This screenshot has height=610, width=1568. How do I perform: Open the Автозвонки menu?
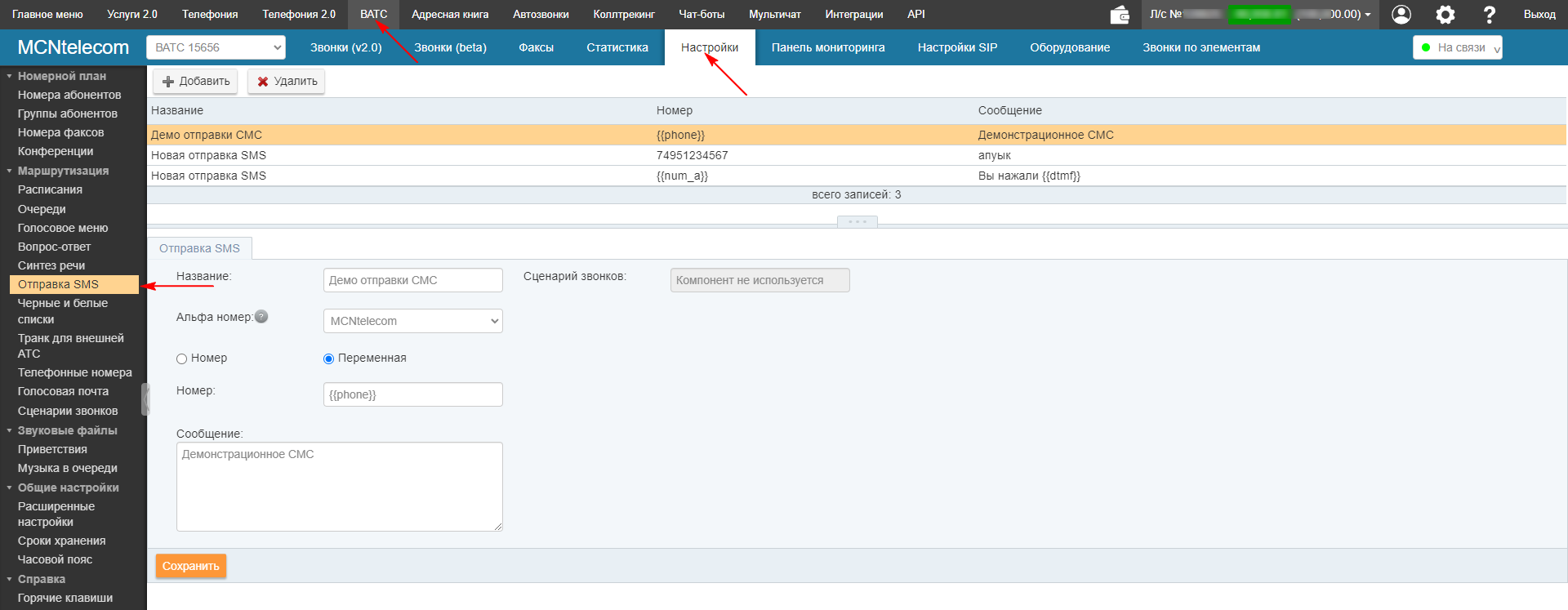coord(541,15)
